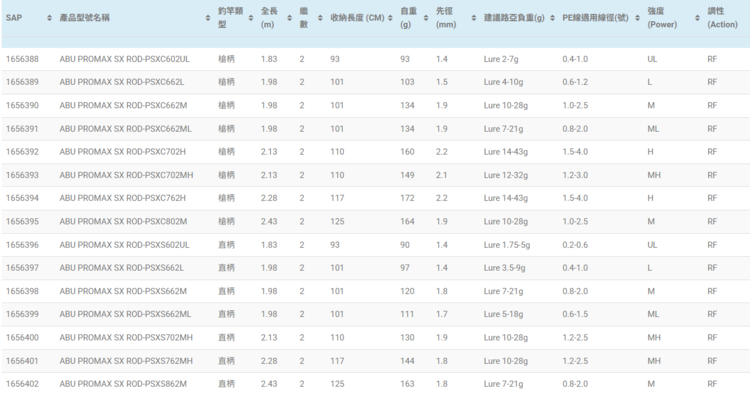
Task: Sort by PE線適用線徑 column arrows
Action: pyautogui.click(x=637, y=18)
